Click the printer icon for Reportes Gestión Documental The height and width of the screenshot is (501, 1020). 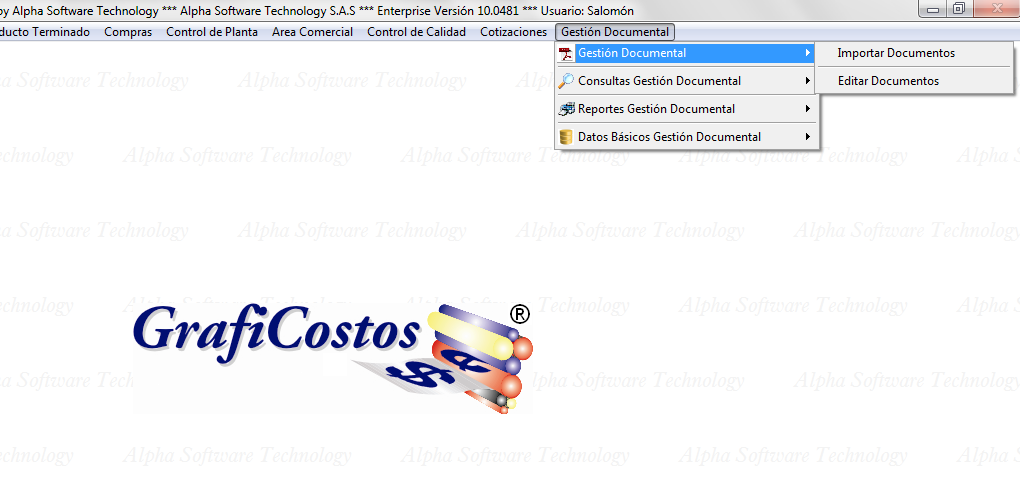(566, 109)
